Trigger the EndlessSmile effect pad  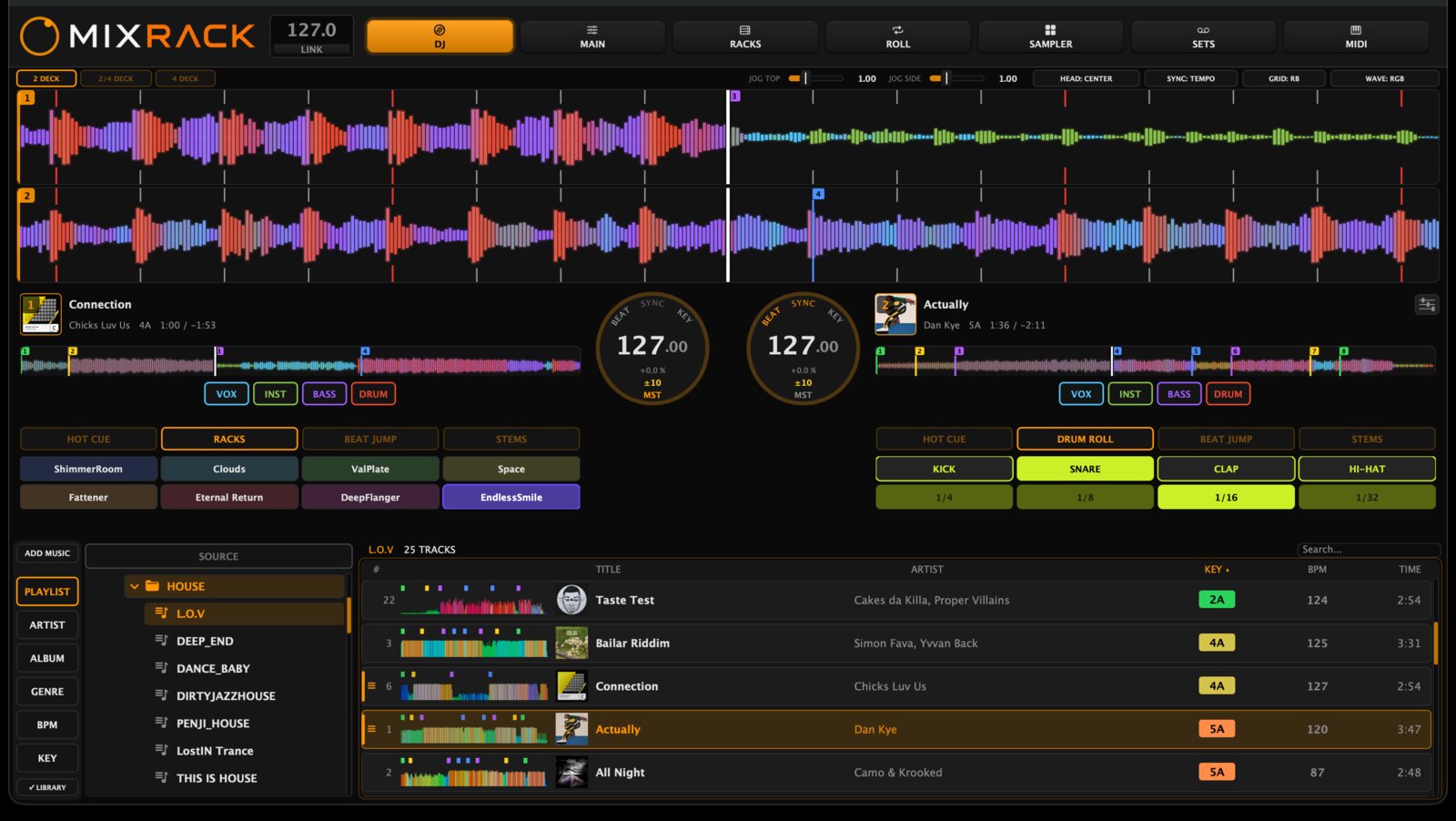511,497
